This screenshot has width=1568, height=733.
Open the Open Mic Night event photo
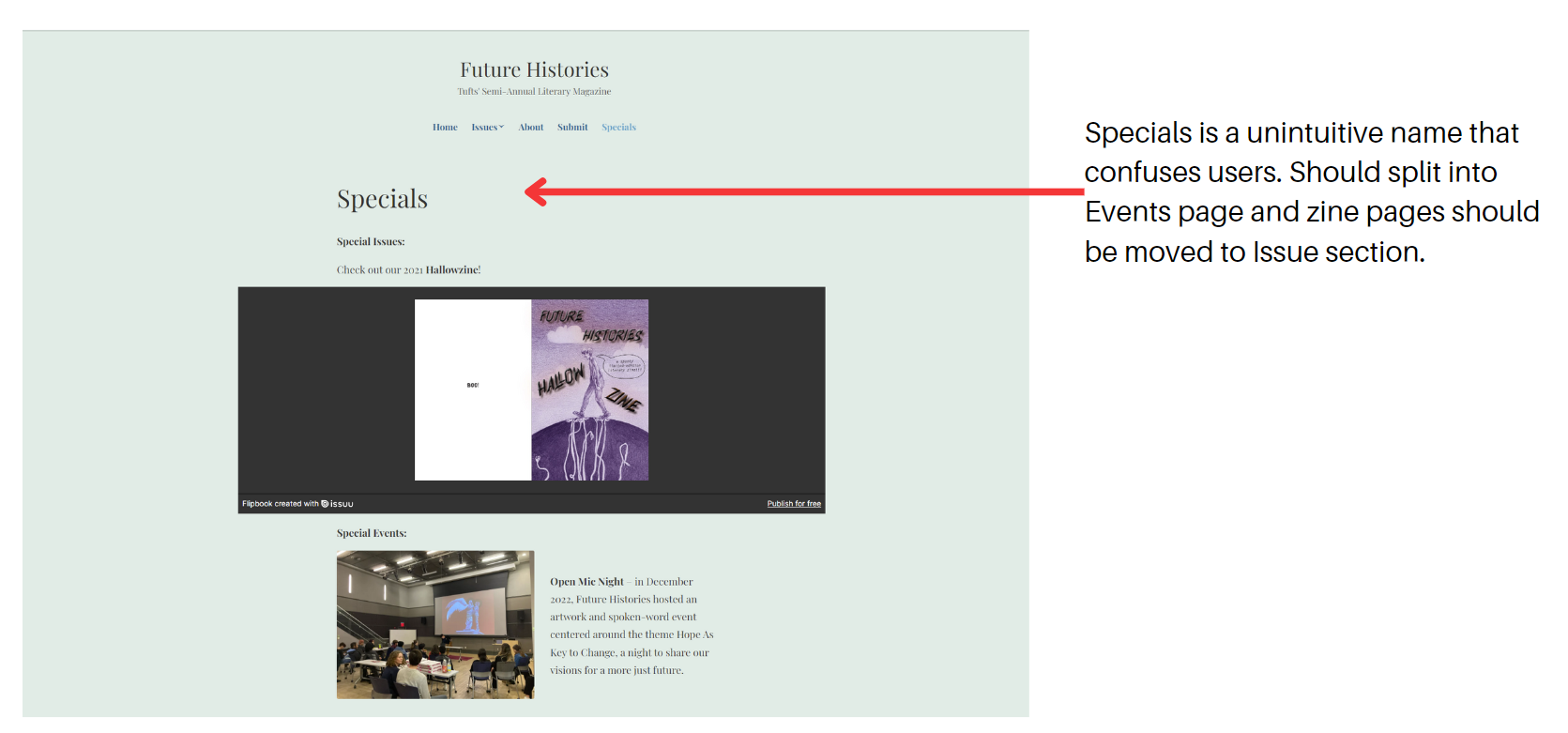435,624
